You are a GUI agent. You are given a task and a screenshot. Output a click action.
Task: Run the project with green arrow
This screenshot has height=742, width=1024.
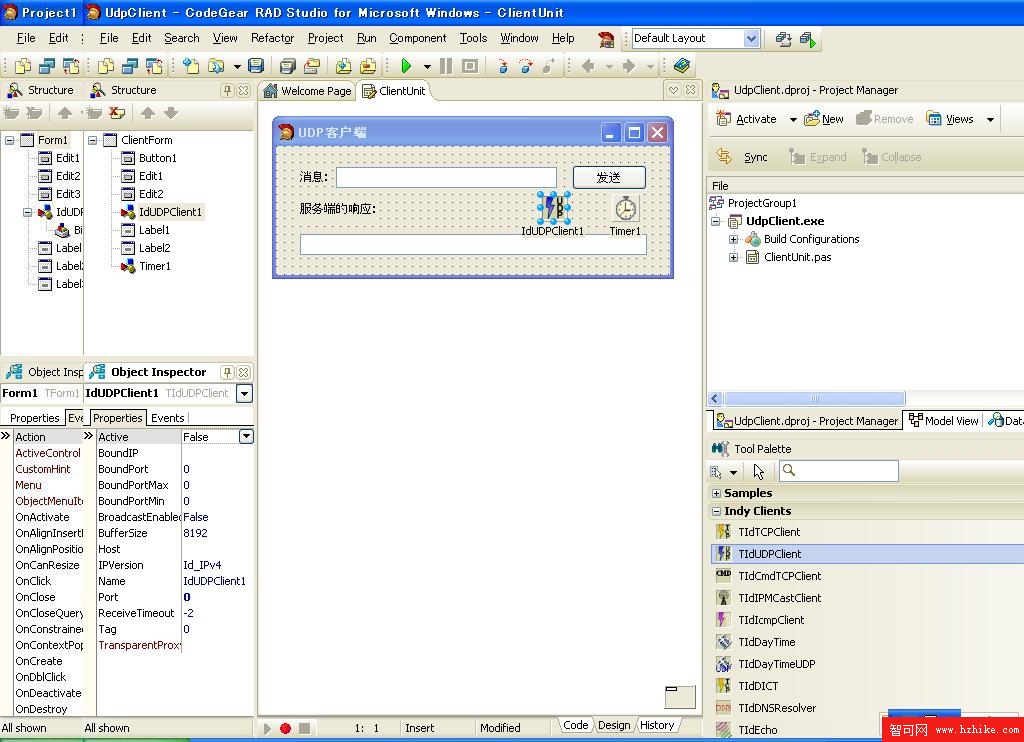click(406, 65)
